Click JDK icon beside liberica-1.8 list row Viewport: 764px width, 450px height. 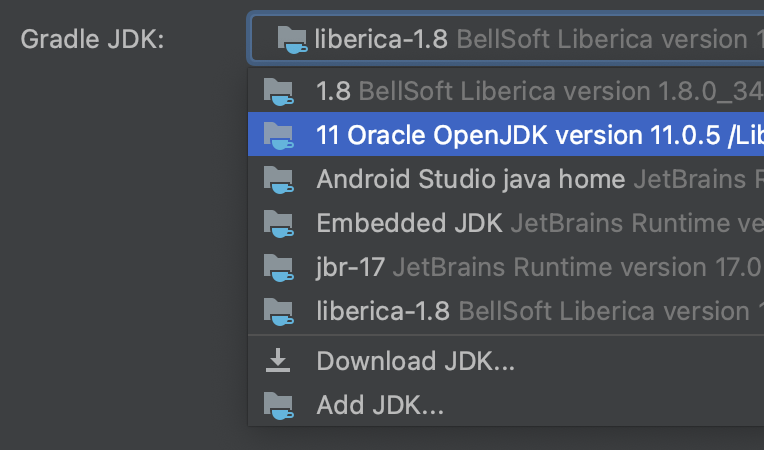click(279, 311)
